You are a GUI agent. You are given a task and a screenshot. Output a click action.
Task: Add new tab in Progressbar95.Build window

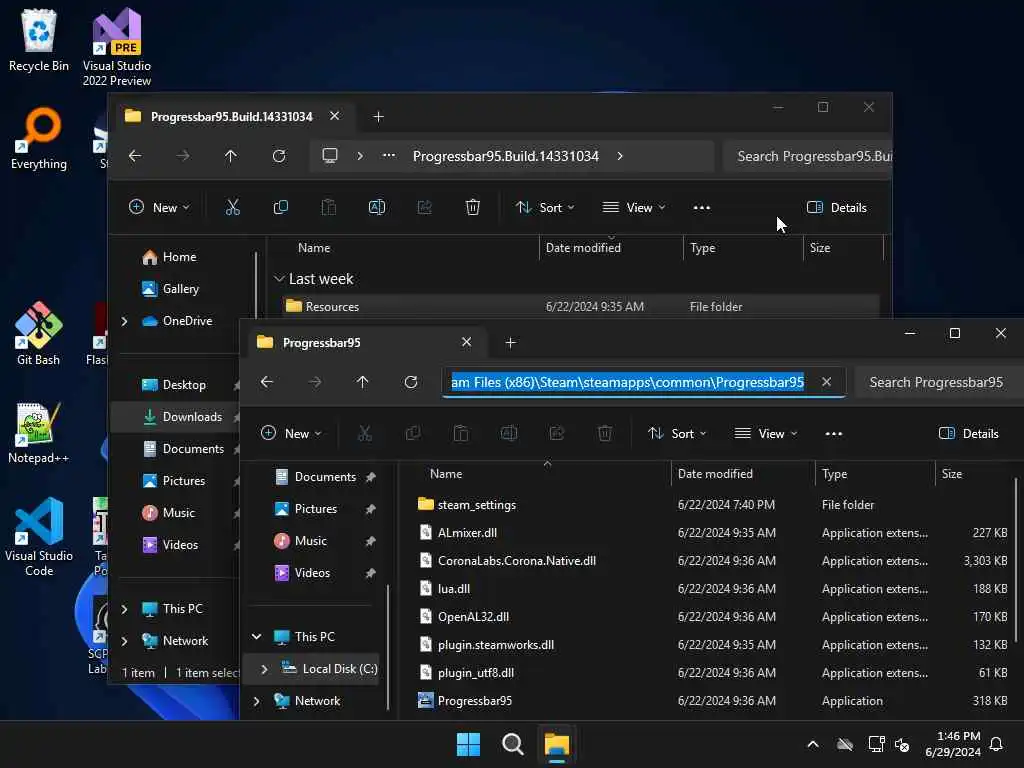(x=378, y=116)
